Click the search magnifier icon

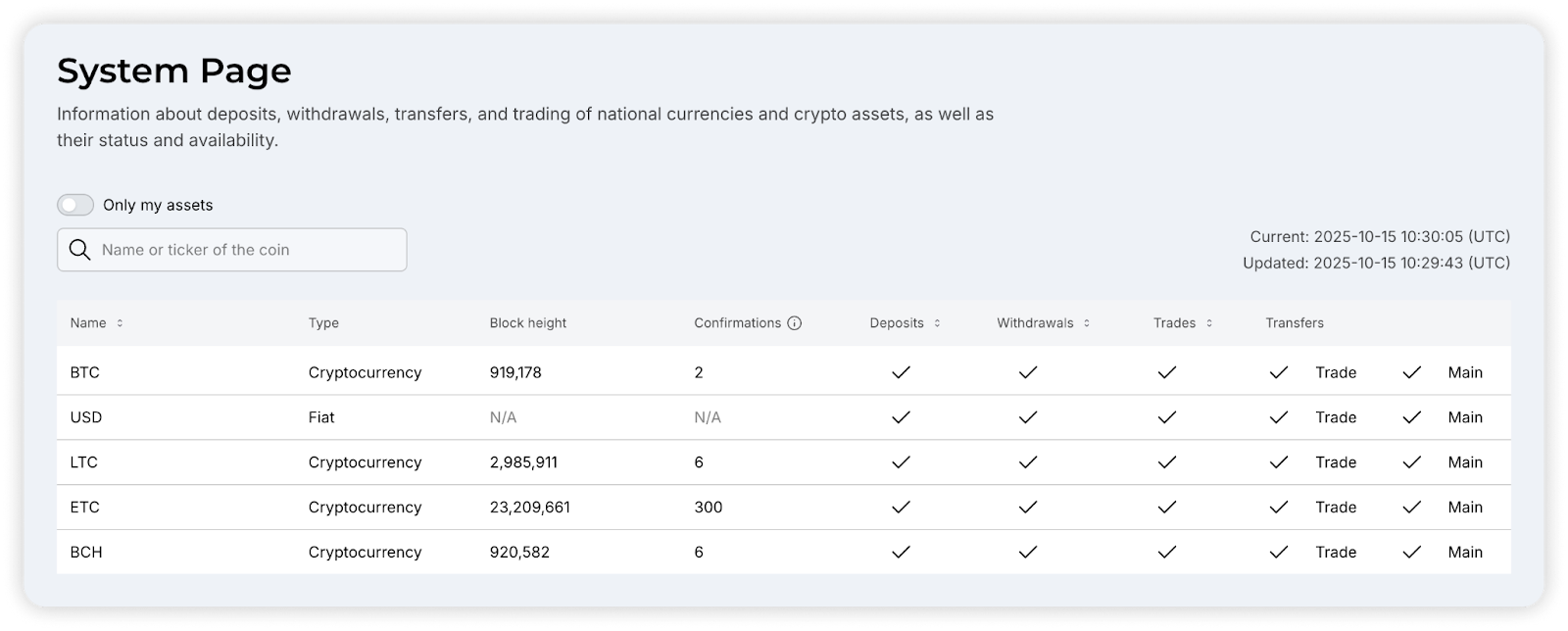[x=80, y=250]
